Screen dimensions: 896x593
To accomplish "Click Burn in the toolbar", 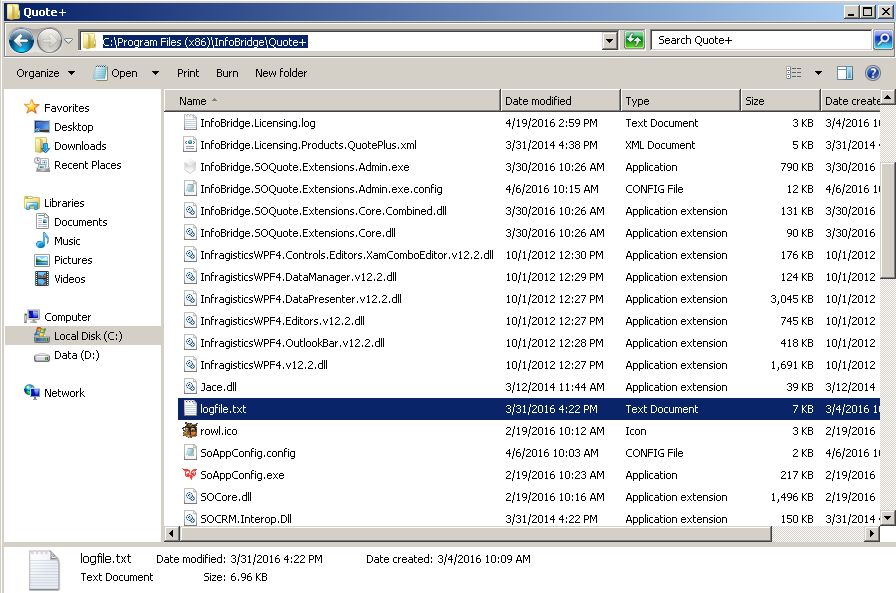I will (227, 73).
